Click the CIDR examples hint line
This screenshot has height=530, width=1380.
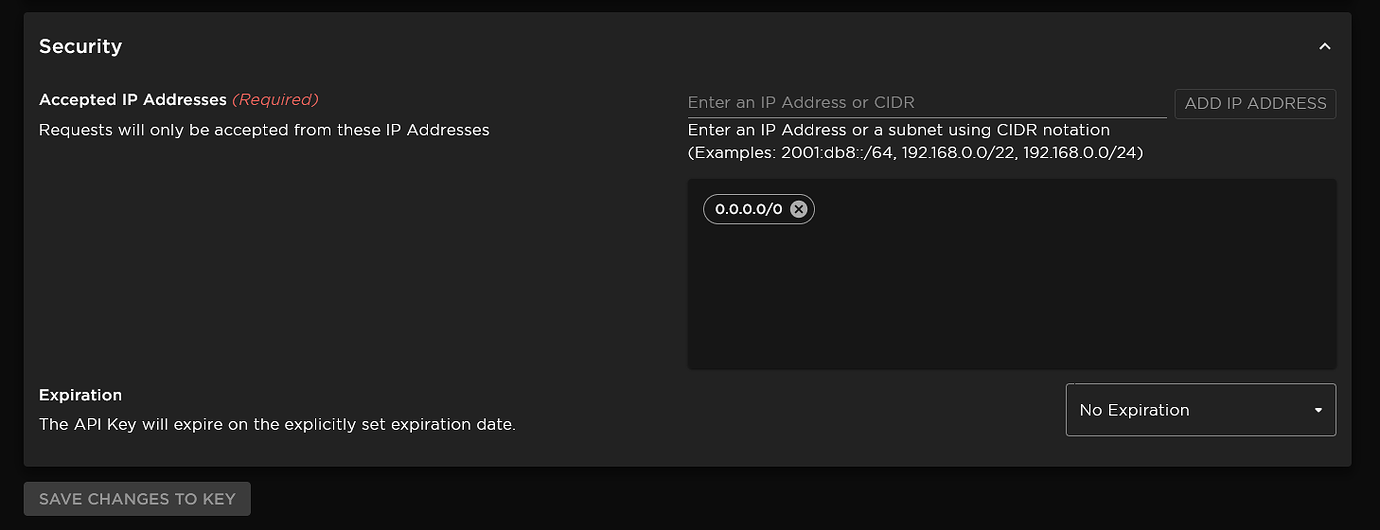(915, 153)
